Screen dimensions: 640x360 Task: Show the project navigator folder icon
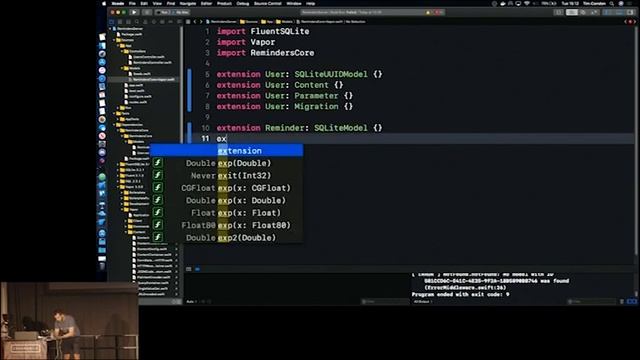[x=111, y=22]
